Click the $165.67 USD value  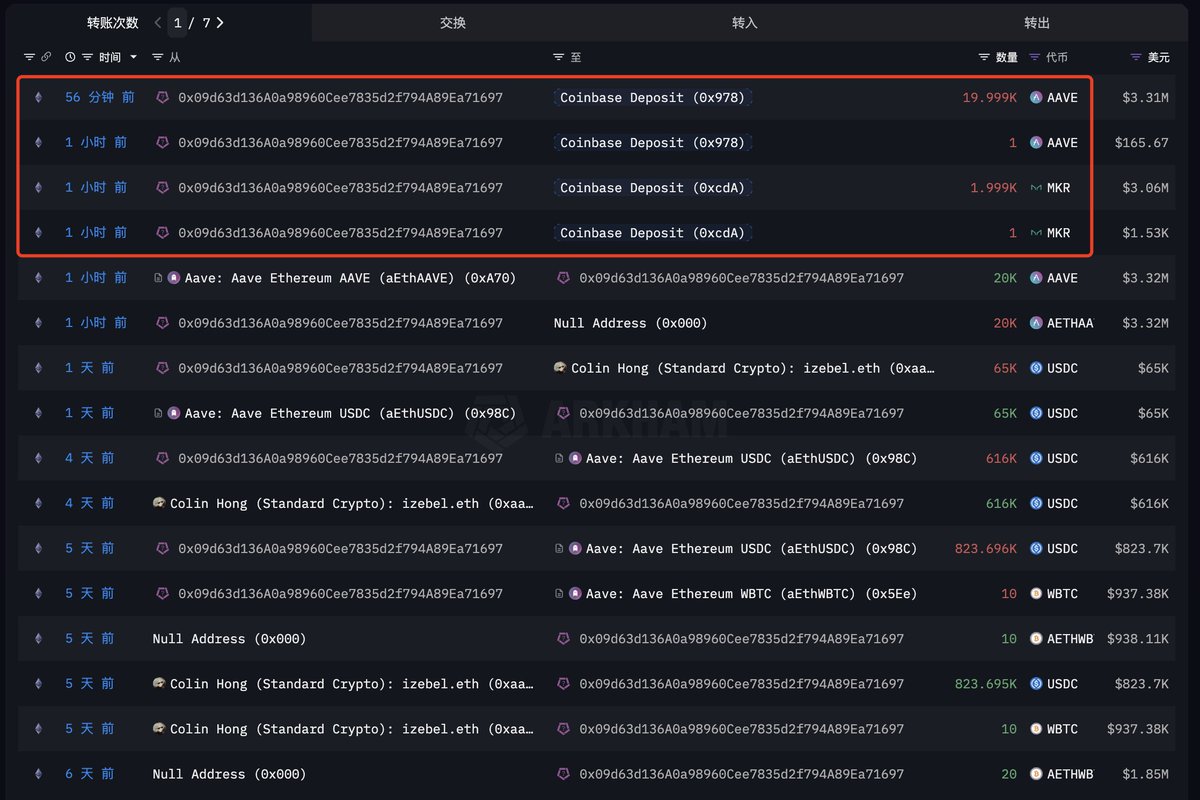click(1142, 143)
